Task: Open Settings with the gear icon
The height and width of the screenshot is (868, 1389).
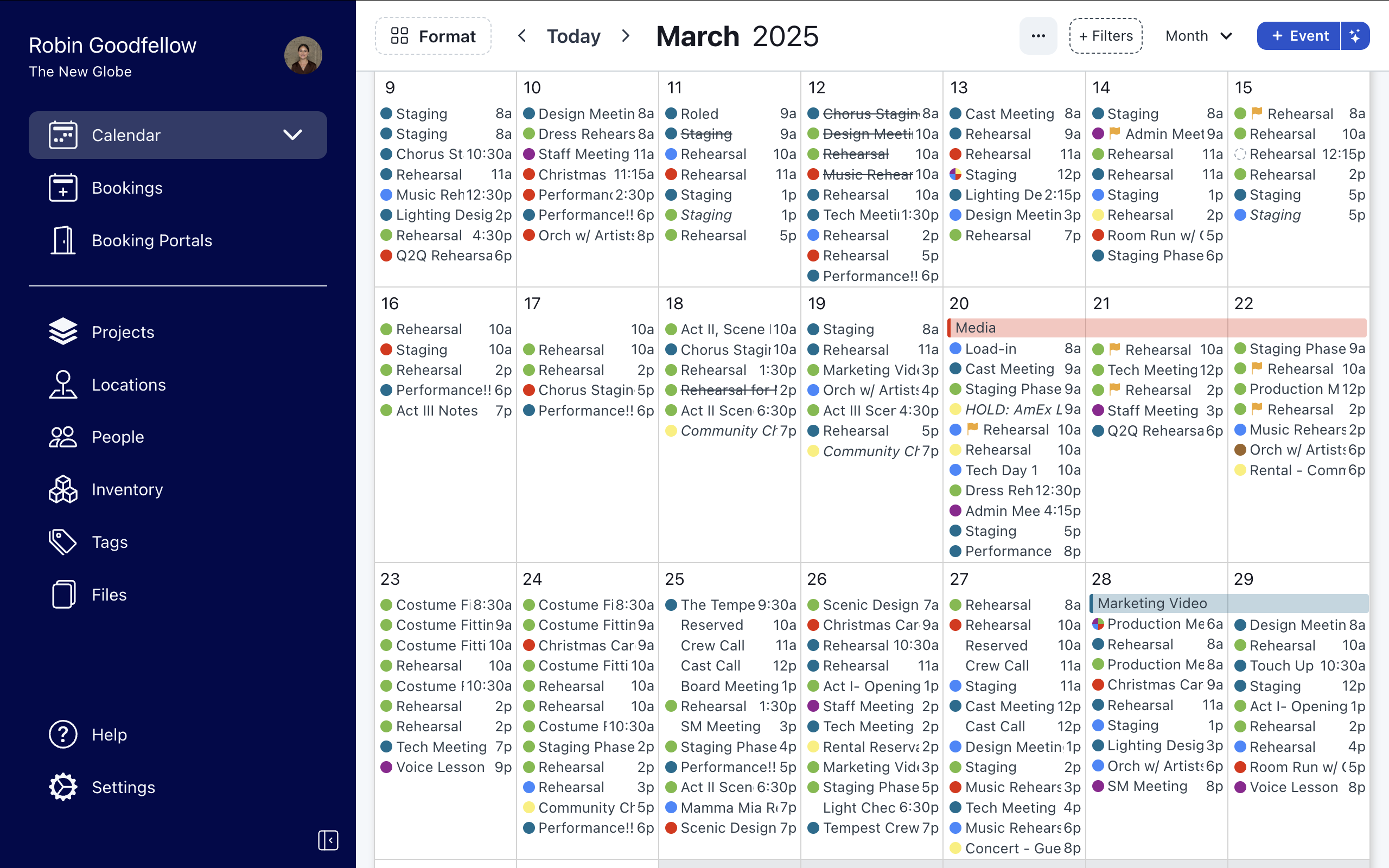Action: click(63, 787)
